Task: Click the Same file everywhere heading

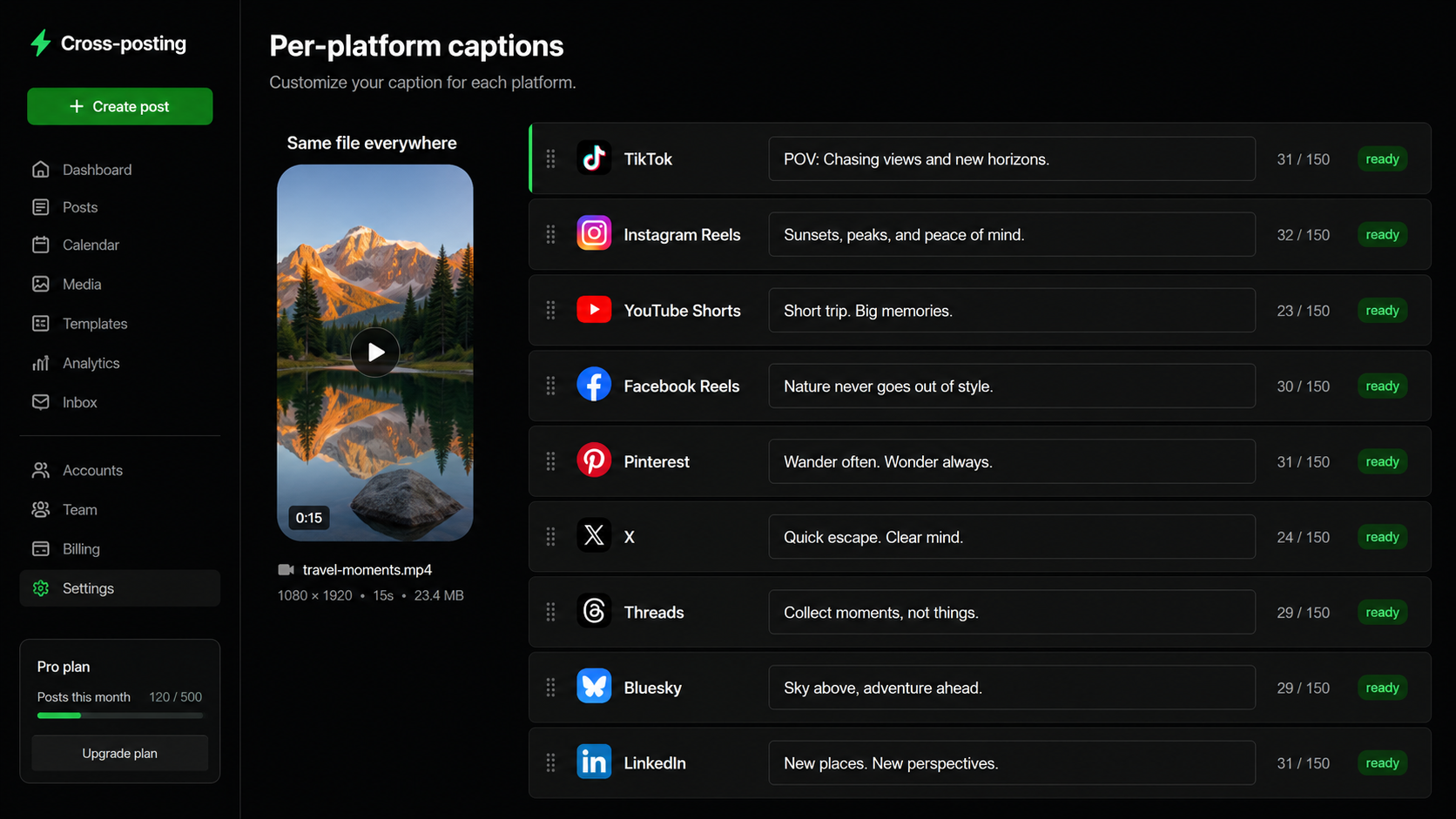Action: [x=372, y=143]
